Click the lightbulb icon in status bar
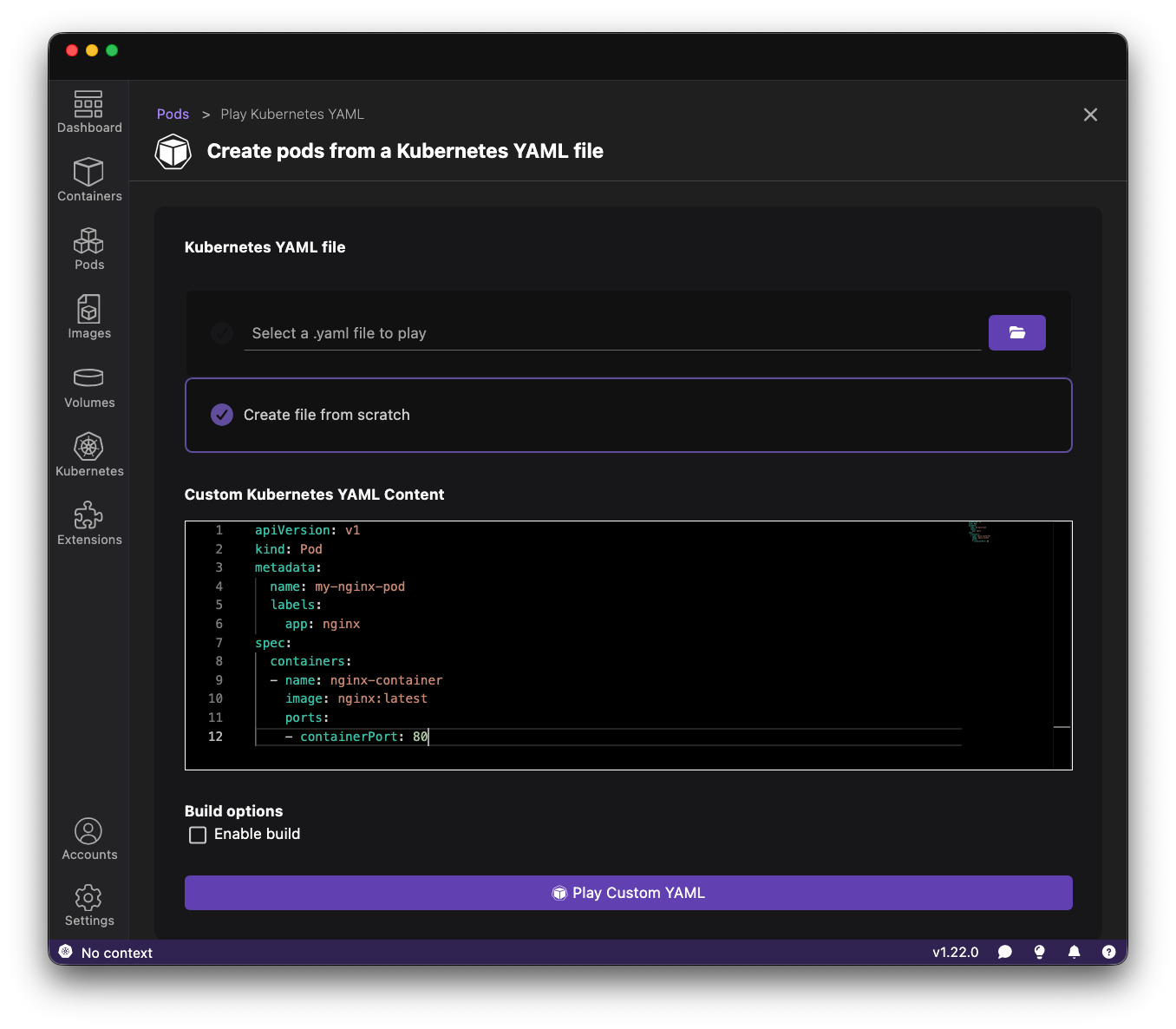 pyautogui.click(x=1039, y=952)
